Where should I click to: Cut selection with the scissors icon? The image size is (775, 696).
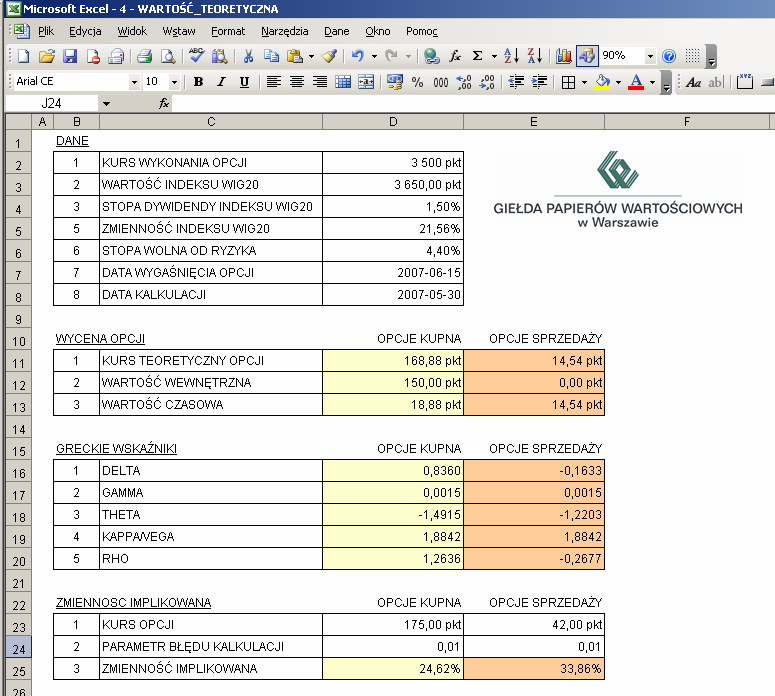click(248, 56)
